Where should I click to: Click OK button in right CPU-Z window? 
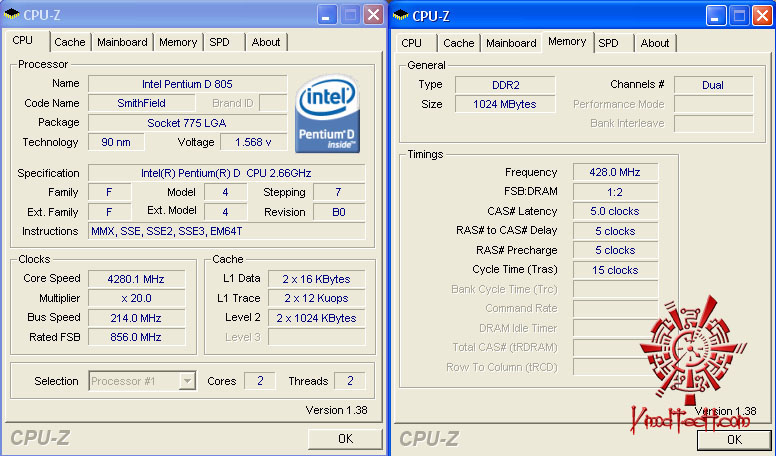(x=734, y=439)
